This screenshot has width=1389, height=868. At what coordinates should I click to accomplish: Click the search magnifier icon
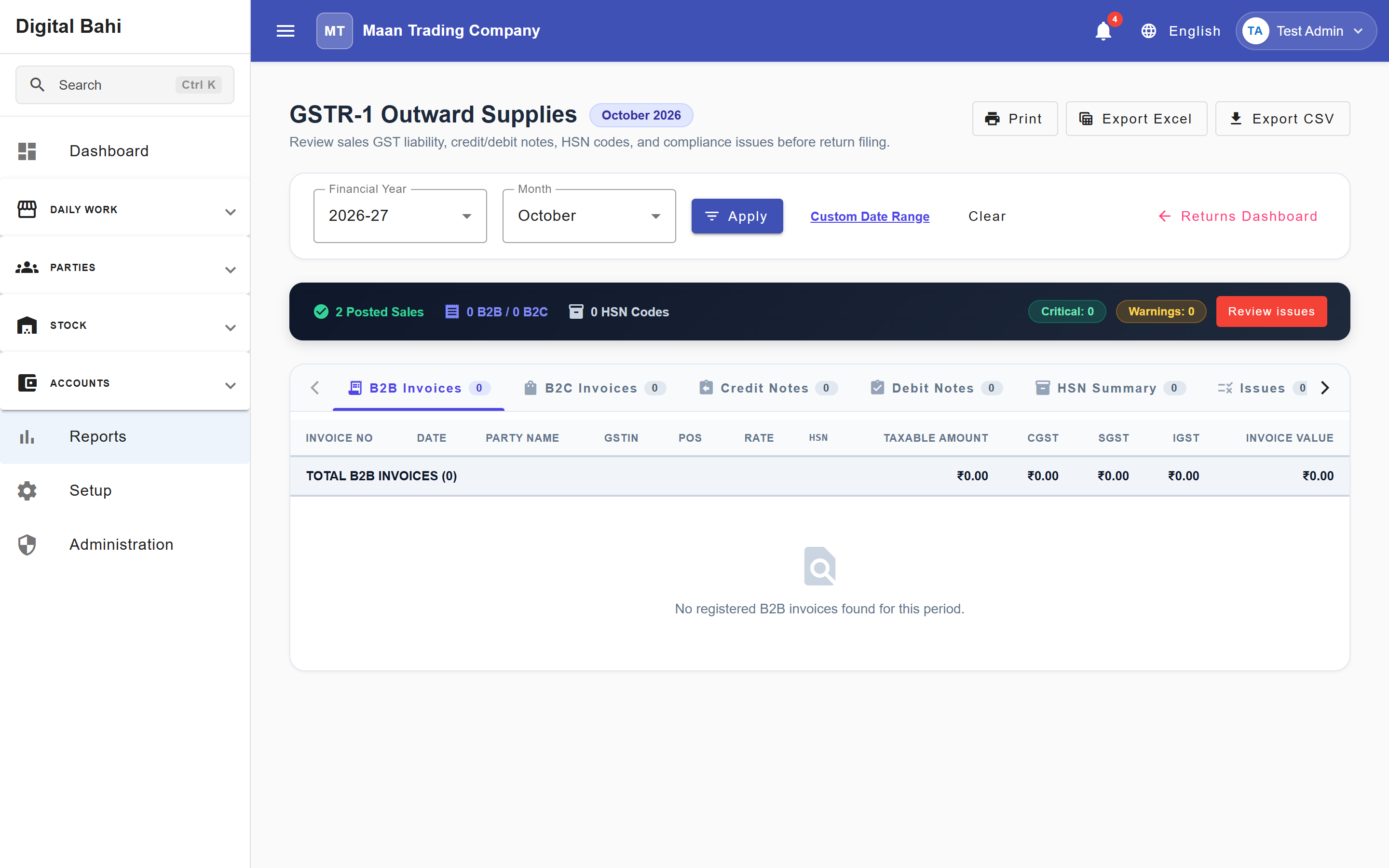tap(37, 85)
